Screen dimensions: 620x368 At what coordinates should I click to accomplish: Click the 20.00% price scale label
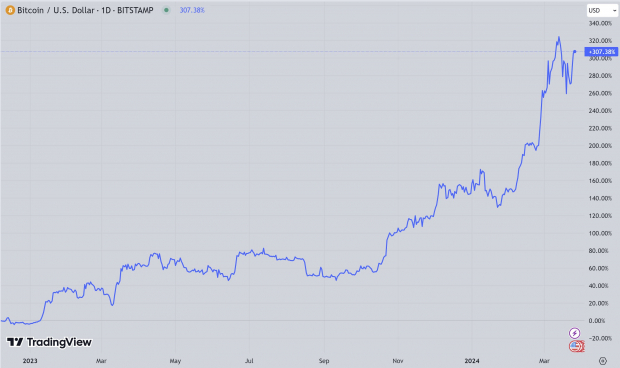coord(598,303)
